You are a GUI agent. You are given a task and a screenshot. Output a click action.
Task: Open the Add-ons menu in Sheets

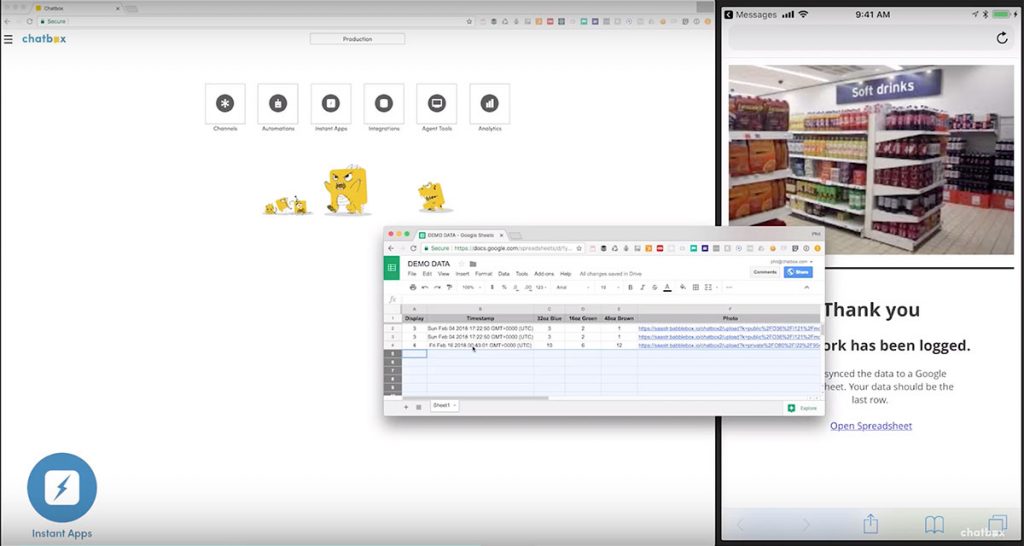click(544, 274)
